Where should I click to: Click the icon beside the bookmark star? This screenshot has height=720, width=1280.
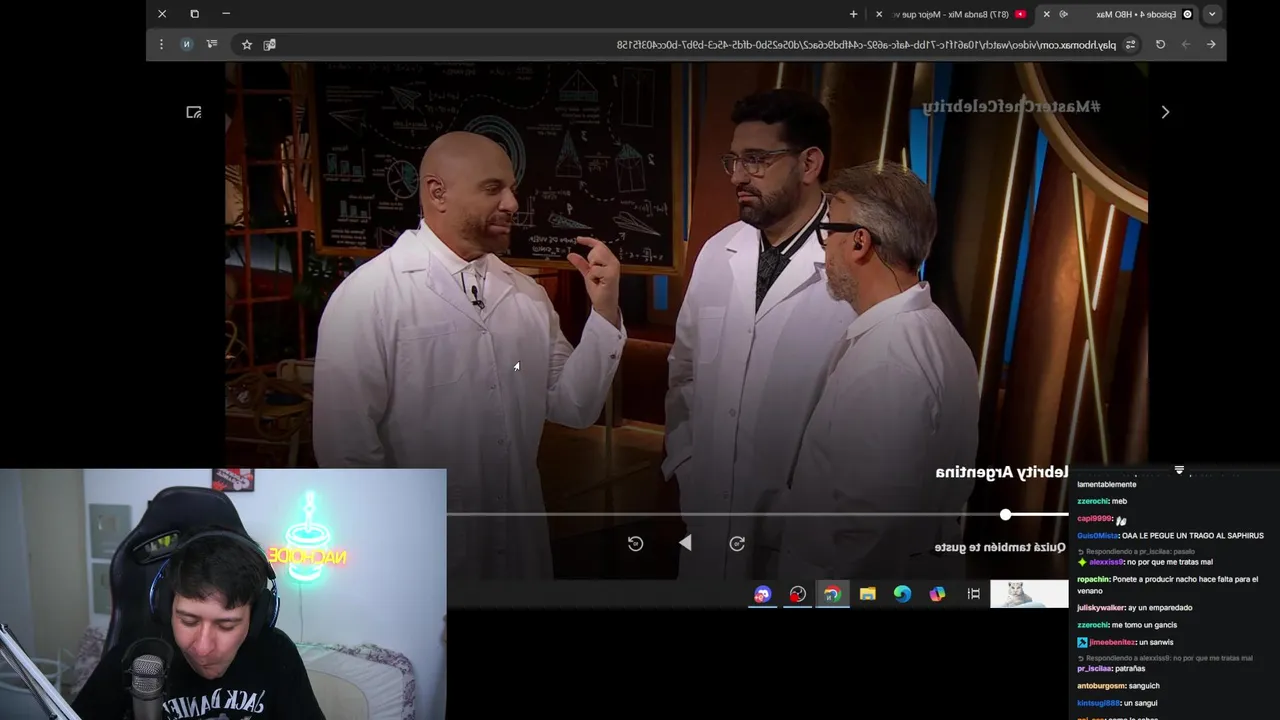coord(269,44)
